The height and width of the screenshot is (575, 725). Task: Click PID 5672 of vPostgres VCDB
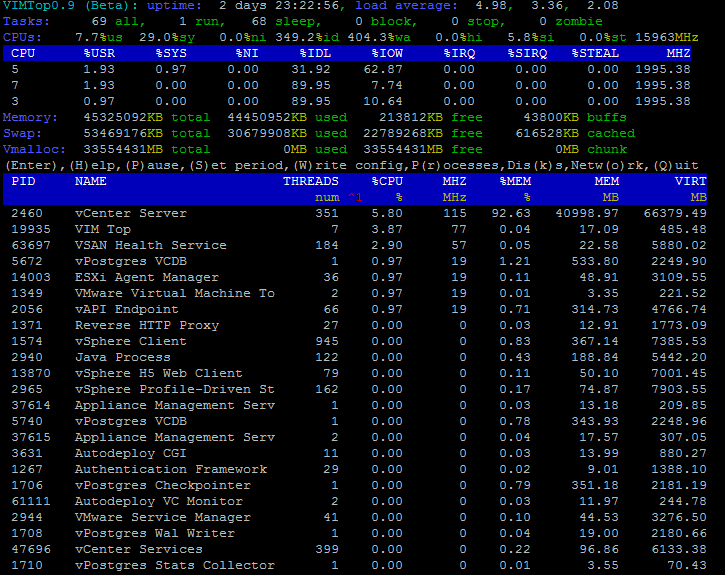27,261
